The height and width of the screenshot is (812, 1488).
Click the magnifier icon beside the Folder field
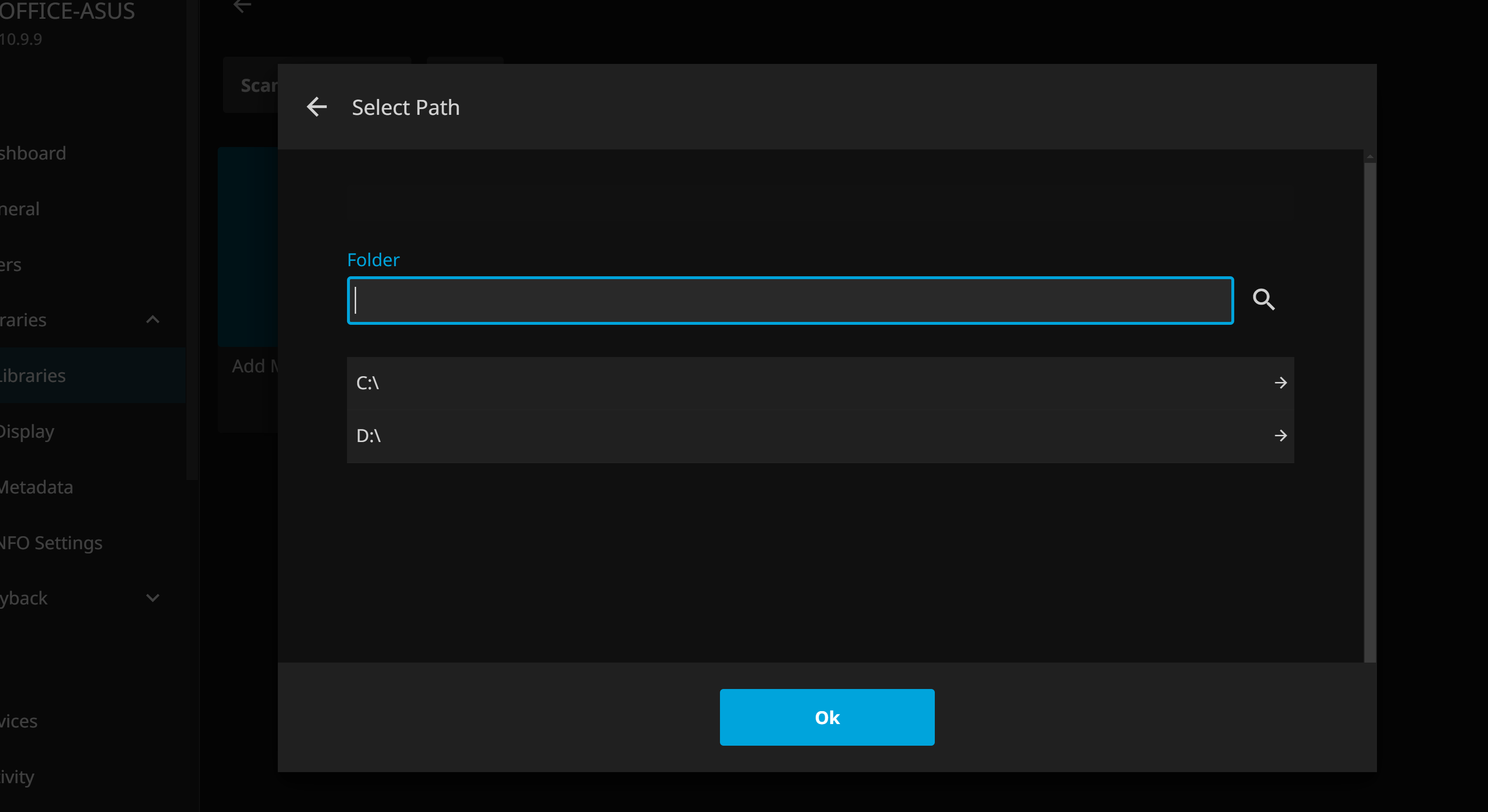click(1263, 300)
